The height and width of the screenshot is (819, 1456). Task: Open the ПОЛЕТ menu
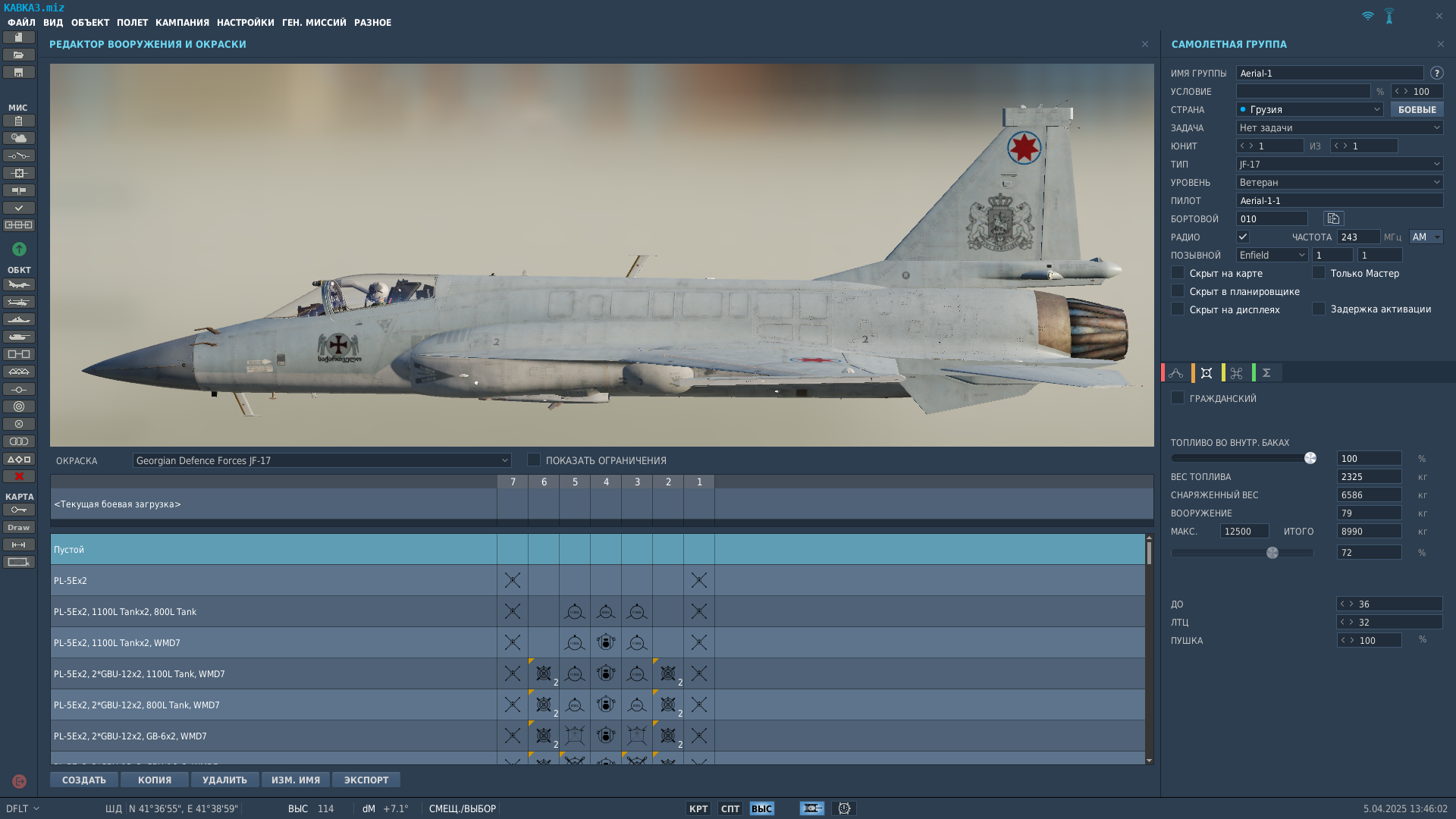[133, 22]
